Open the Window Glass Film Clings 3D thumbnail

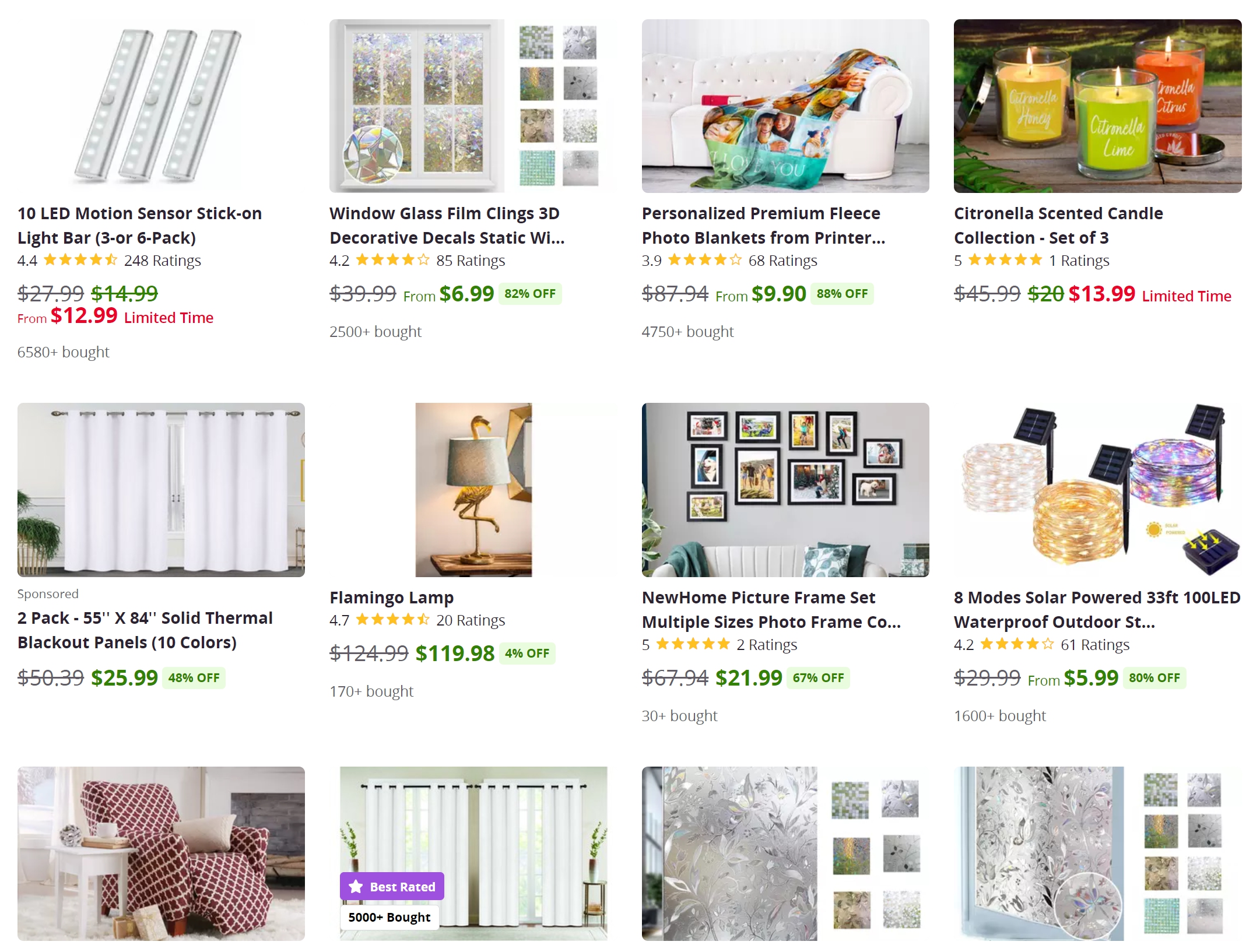[x=473, y=106]
